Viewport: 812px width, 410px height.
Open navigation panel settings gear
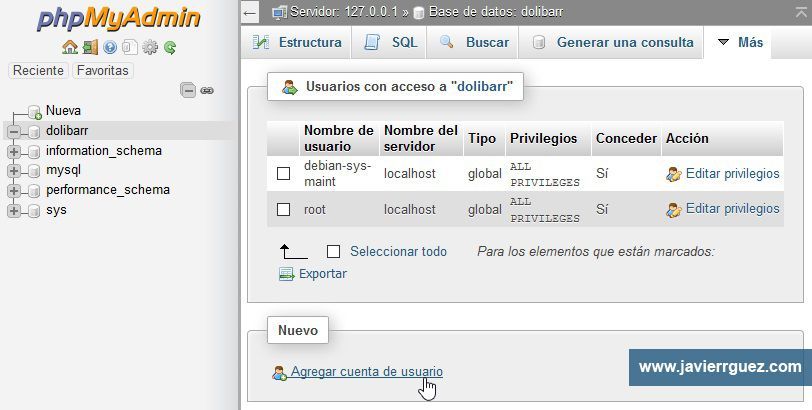coord(150,48)
